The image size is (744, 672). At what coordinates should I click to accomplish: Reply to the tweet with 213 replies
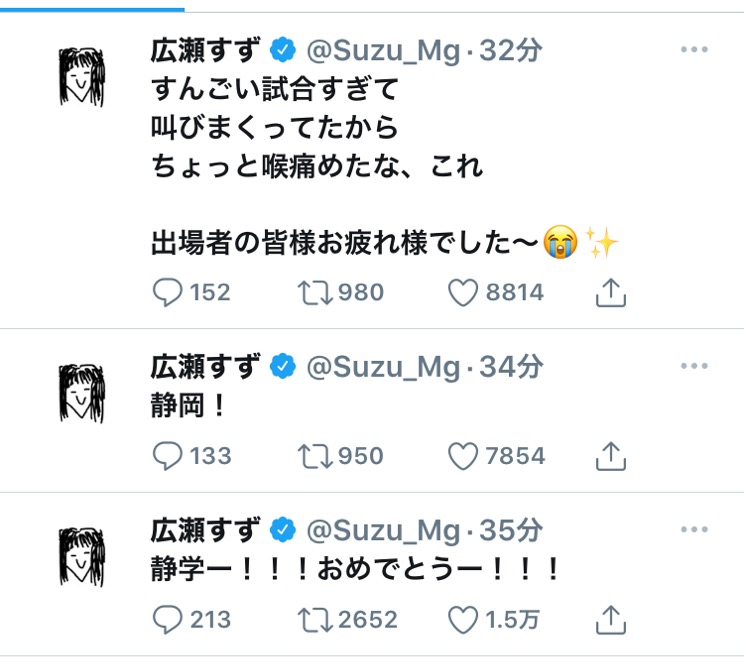tap(167, 619)
